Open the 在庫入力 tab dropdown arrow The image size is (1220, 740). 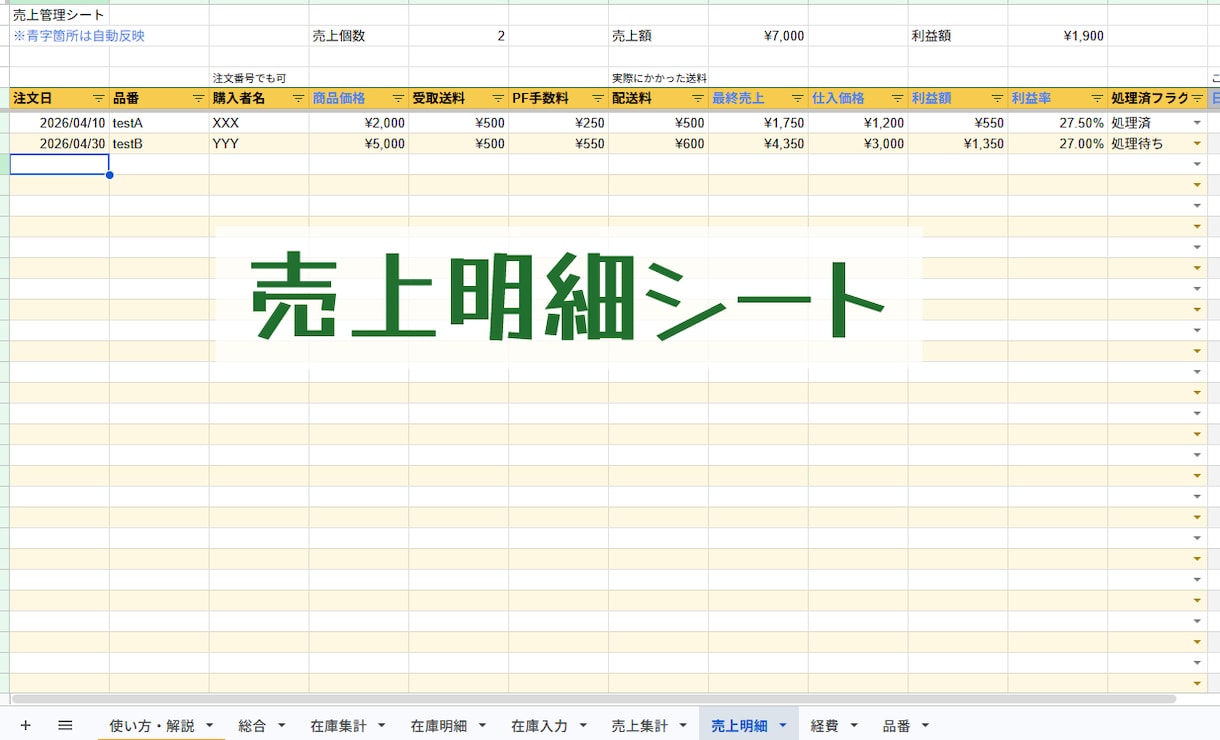[582, 725]
